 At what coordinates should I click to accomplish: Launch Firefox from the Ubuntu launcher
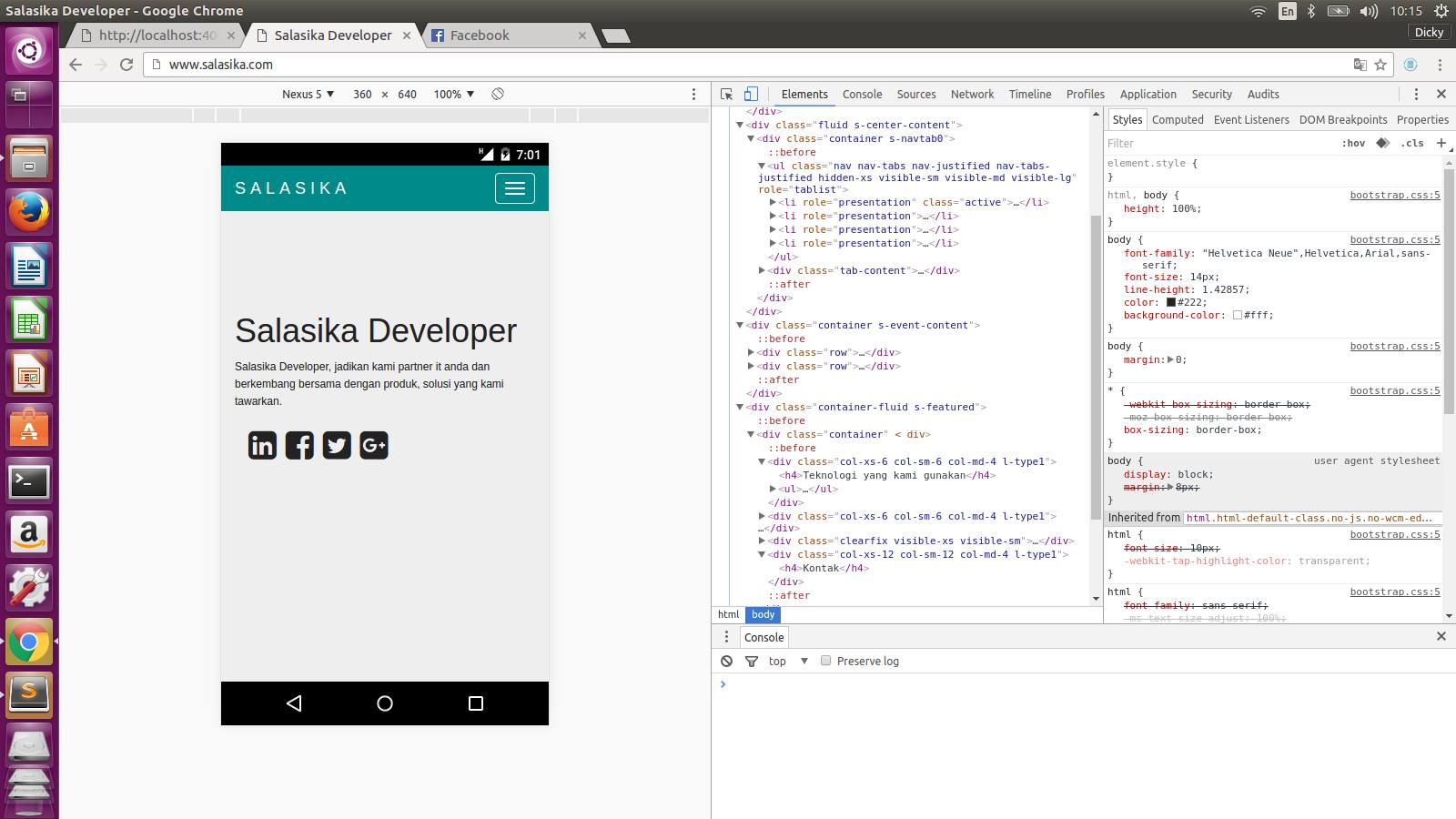tap(29, 213)
